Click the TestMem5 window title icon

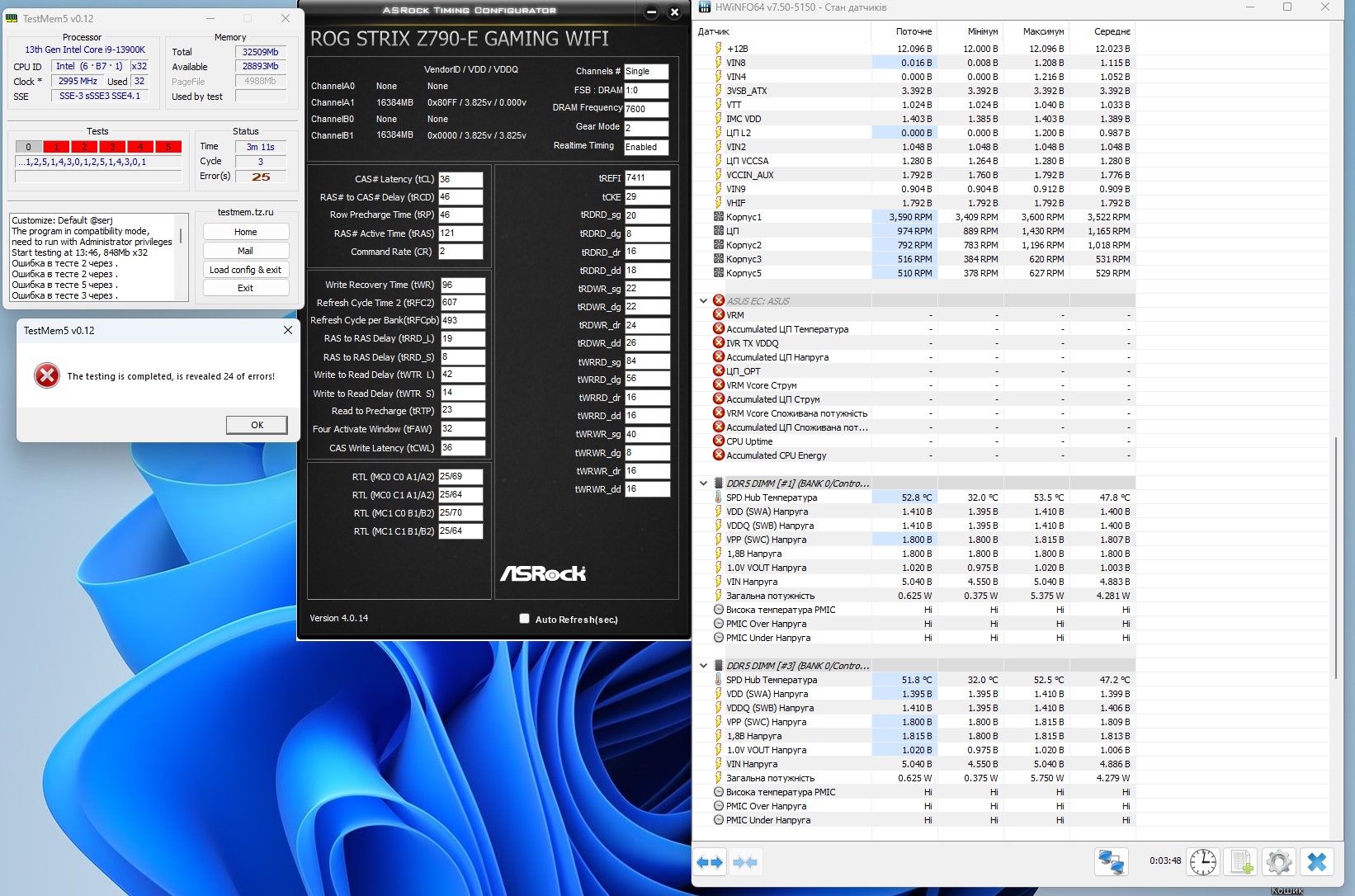(12, 18)
